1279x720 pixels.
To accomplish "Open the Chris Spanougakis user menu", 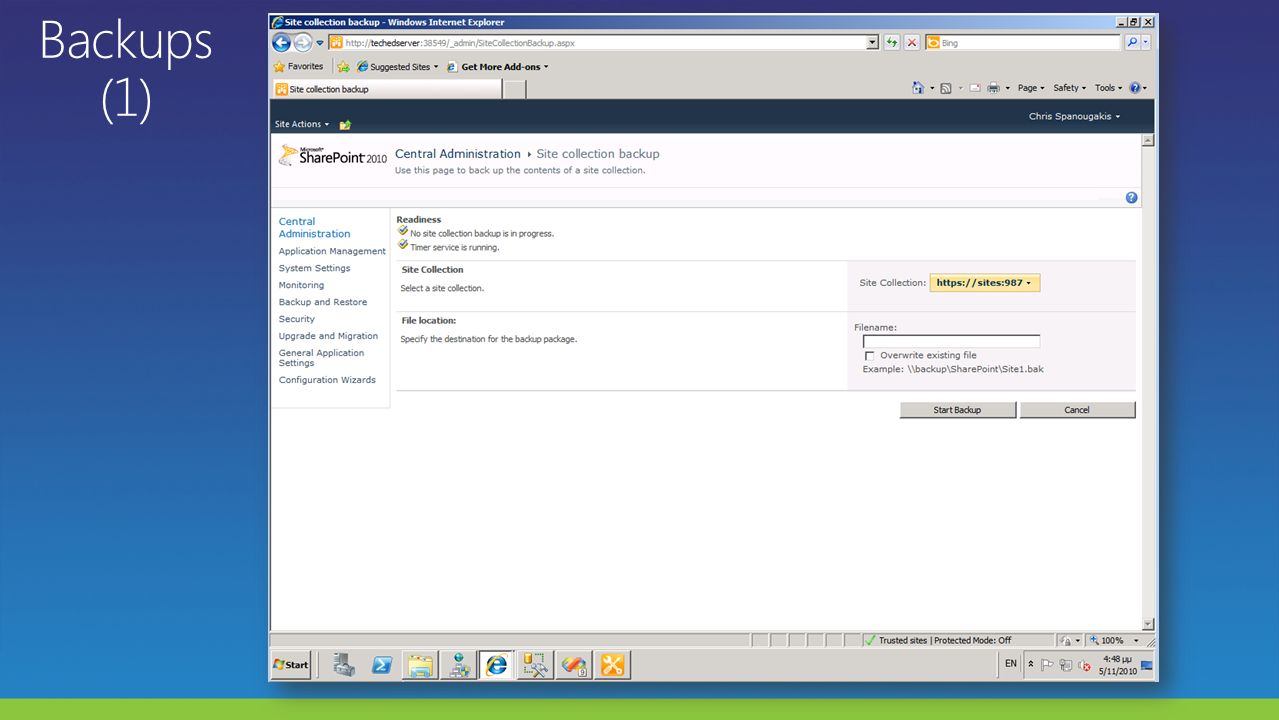I will point(1074,116).
